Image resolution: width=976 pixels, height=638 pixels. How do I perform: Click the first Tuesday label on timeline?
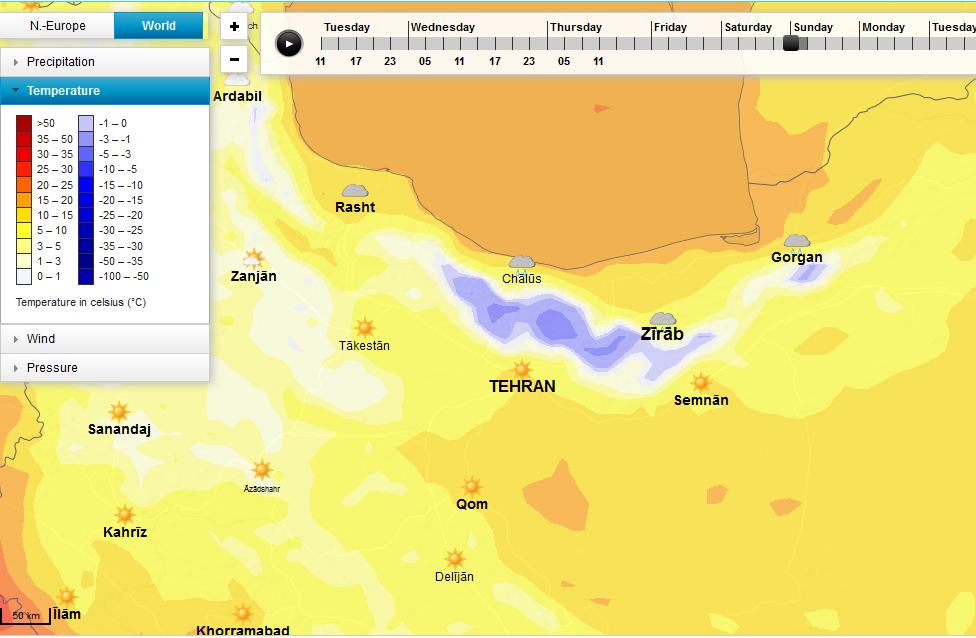[x=347, y=27]
